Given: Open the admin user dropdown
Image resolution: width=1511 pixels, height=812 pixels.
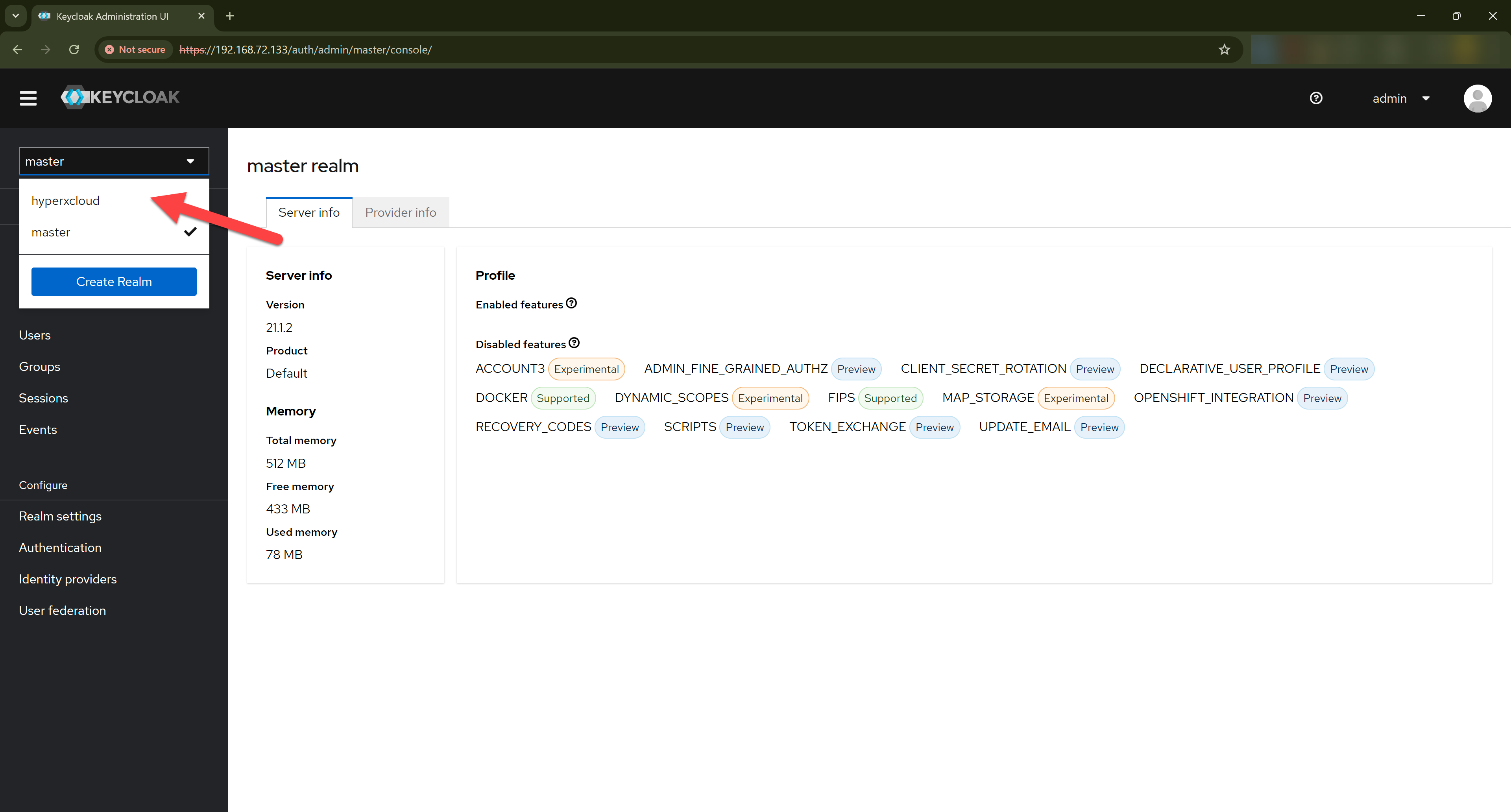Looking at the screenshot, I should pos(1401,98).
